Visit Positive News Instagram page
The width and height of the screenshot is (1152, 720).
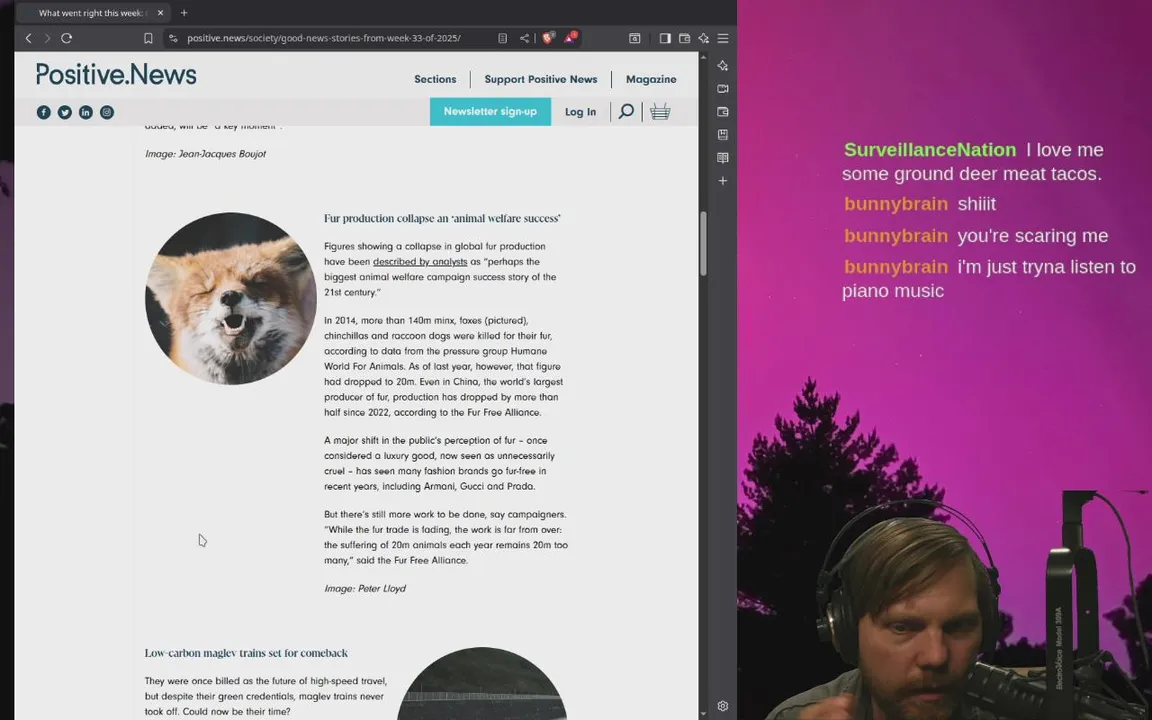coord(107,112)
